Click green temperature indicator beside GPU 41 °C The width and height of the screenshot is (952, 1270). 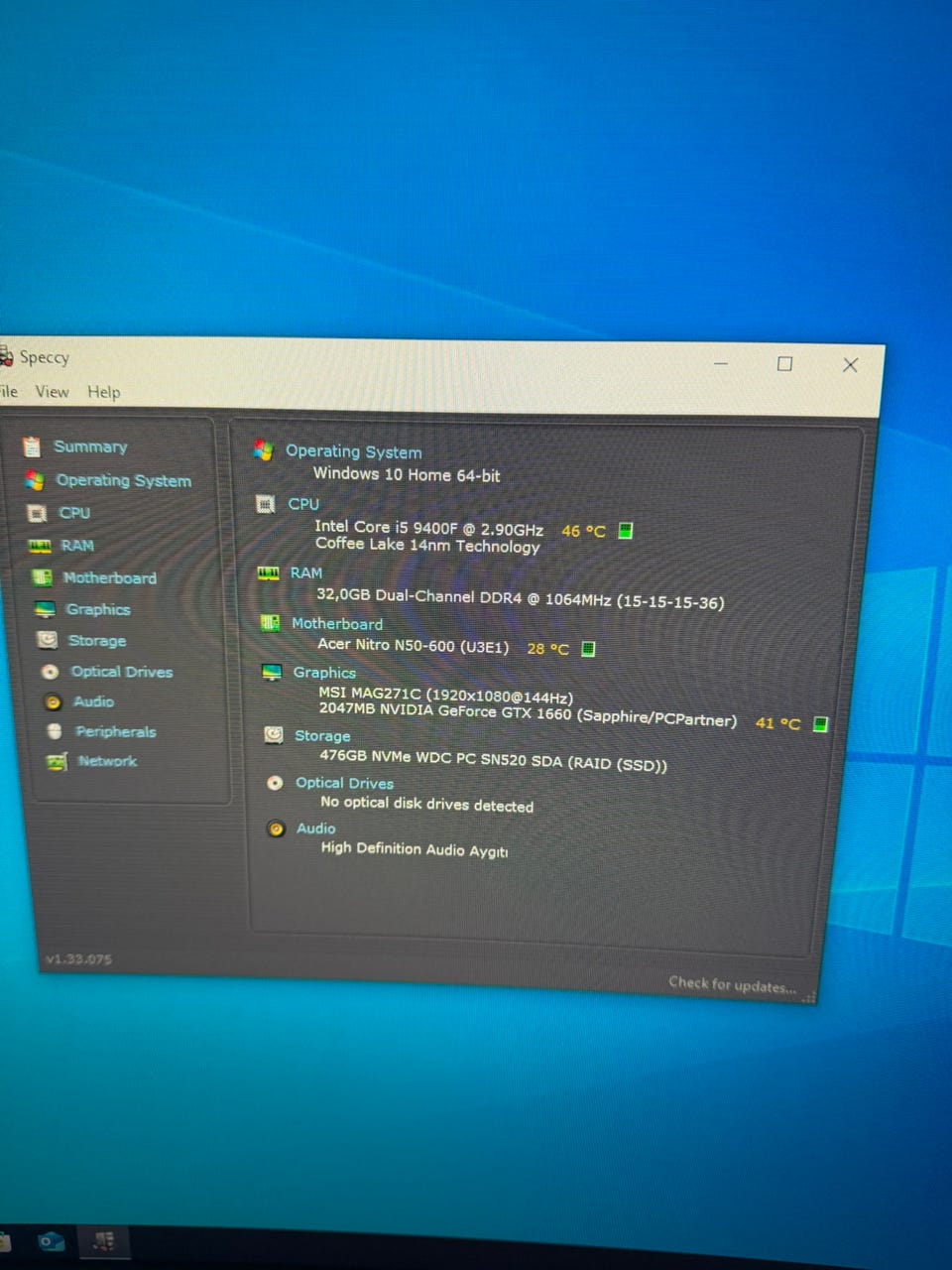coord(820,723)
